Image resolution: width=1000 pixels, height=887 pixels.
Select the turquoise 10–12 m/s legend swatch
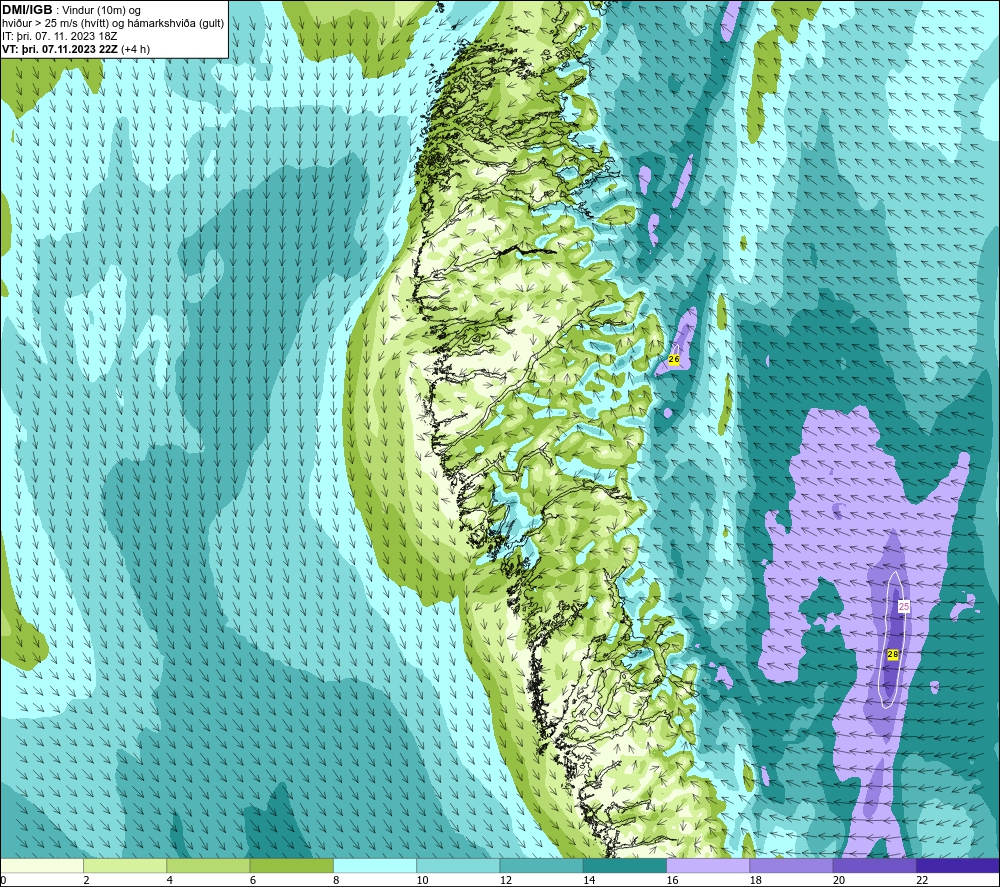[458, 865]
